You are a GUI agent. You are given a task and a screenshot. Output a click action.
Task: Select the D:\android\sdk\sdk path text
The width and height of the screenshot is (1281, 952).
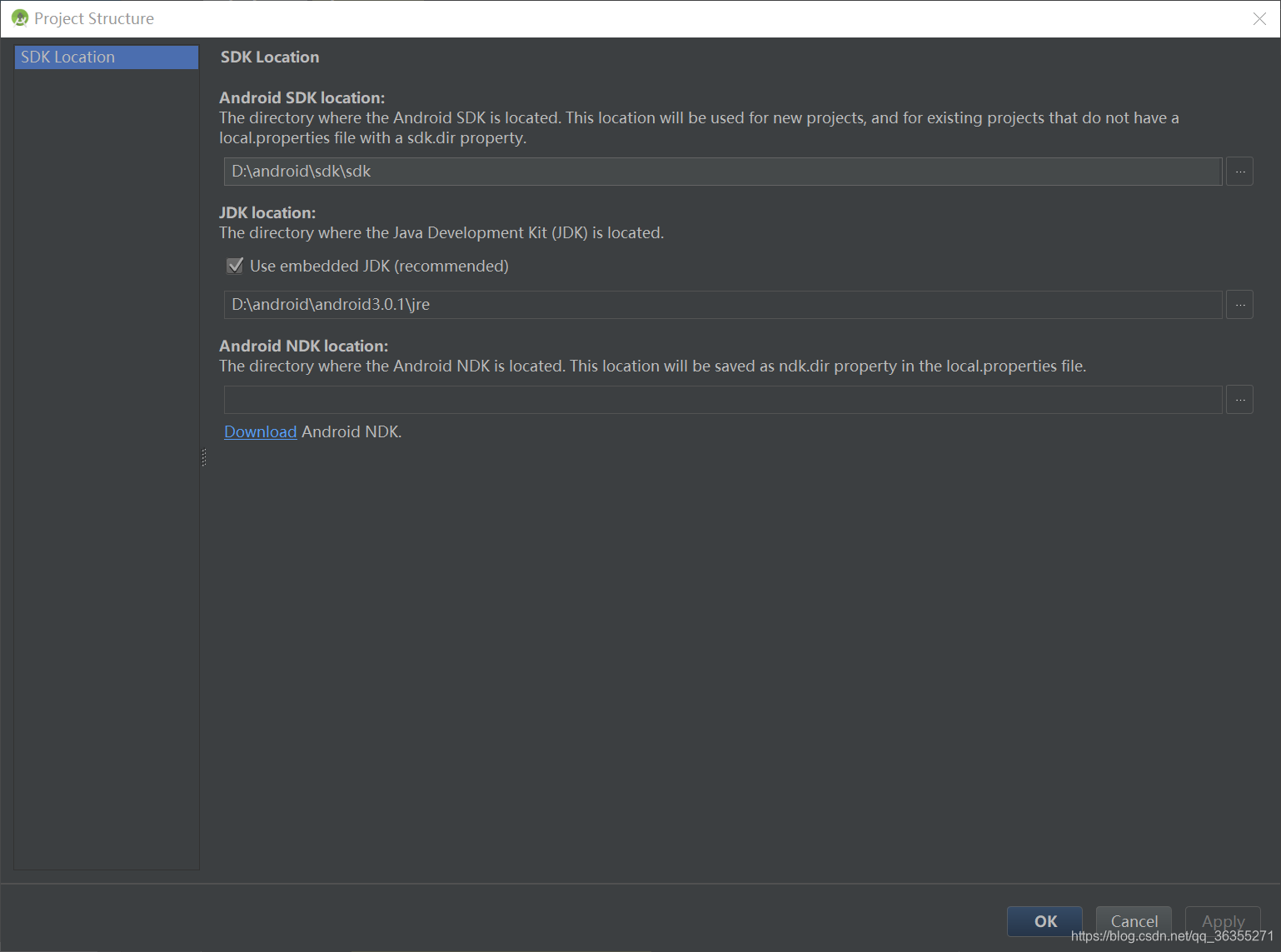click(301, 171)
